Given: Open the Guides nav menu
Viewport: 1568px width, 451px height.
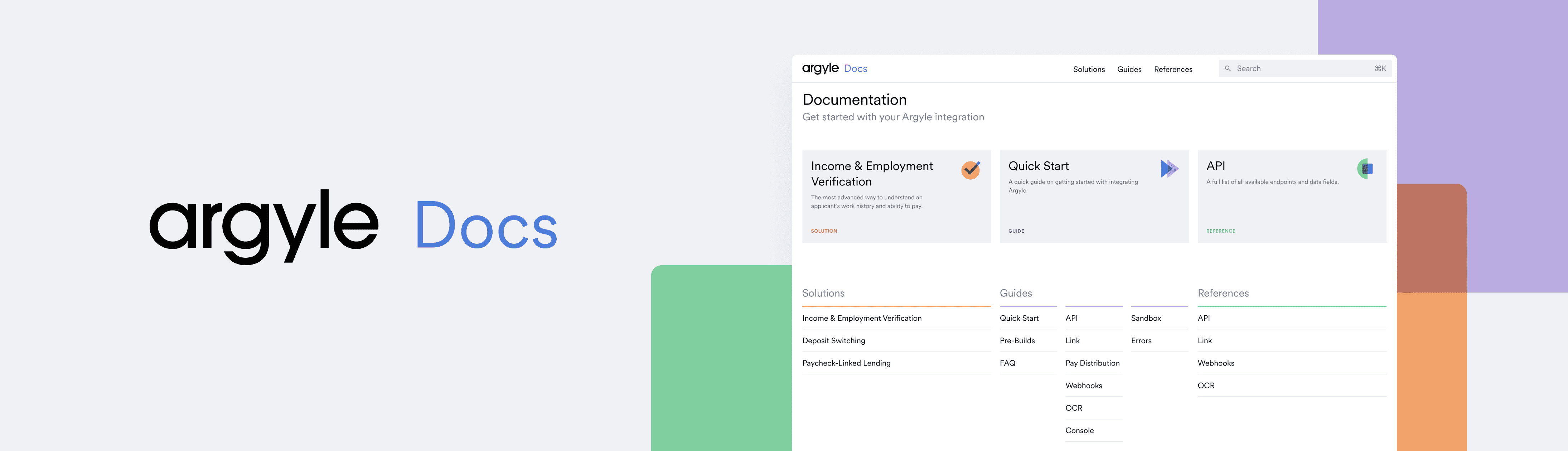Looking at the screenshot, I should (x=1129, y=69).
